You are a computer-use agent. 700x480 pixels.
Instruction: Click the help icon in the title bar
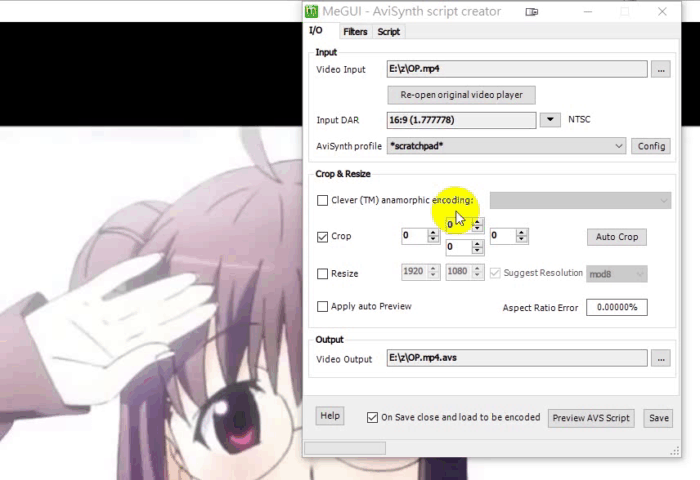pyautogui.click(x=531, y=12)
